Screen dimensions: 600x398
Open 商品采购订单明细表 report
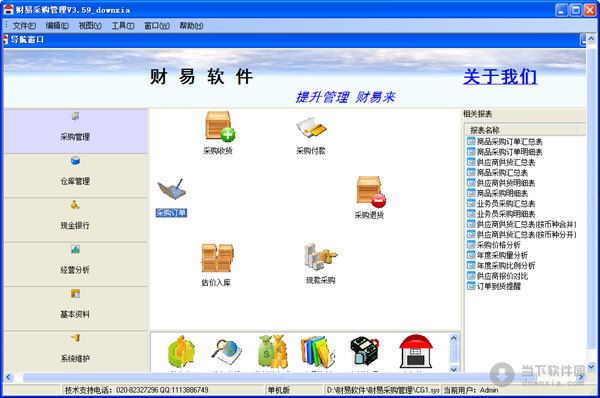pos(510,152)
